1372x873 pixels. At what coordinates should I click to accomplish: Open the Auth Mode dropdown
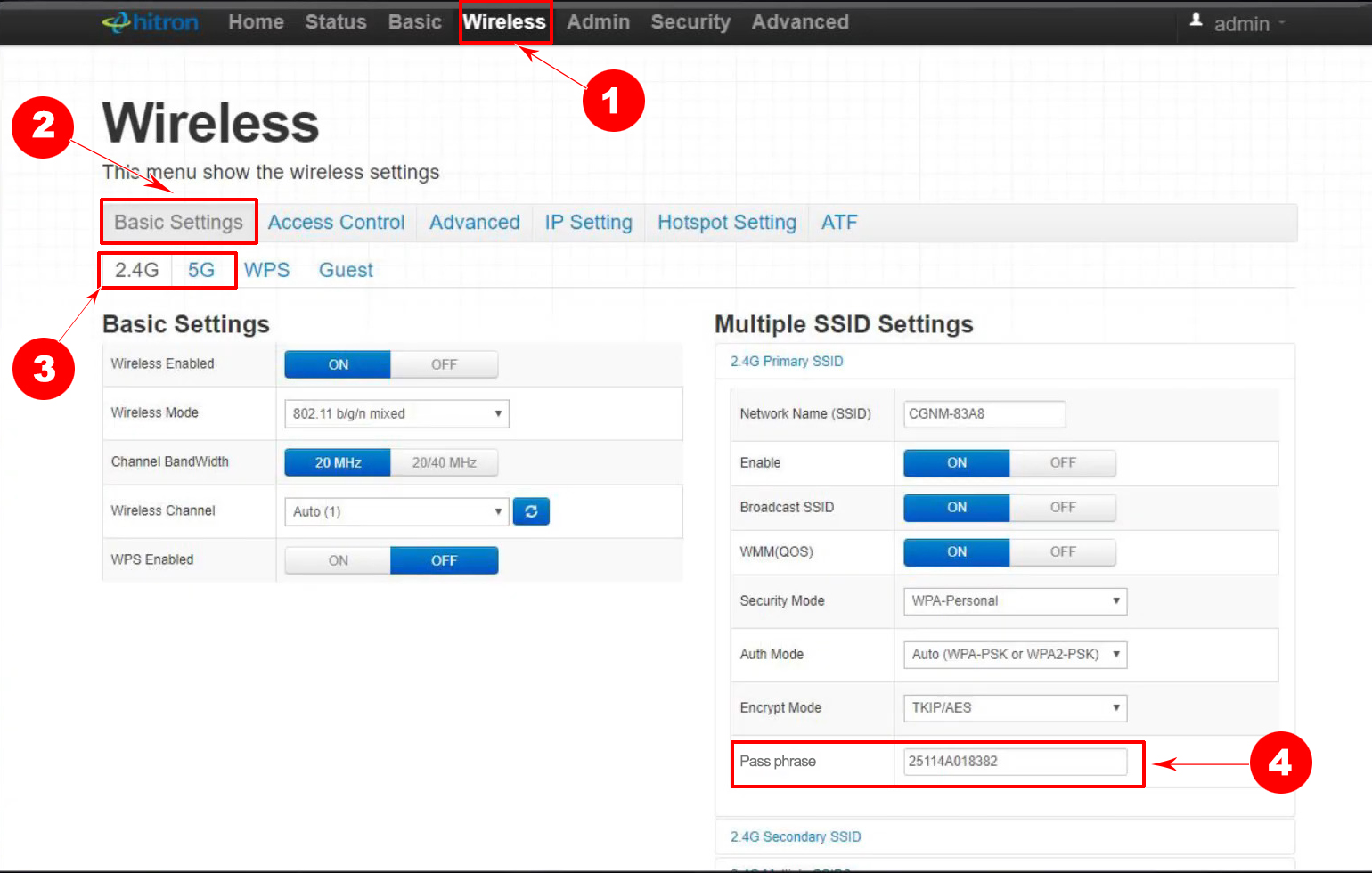1014,654
